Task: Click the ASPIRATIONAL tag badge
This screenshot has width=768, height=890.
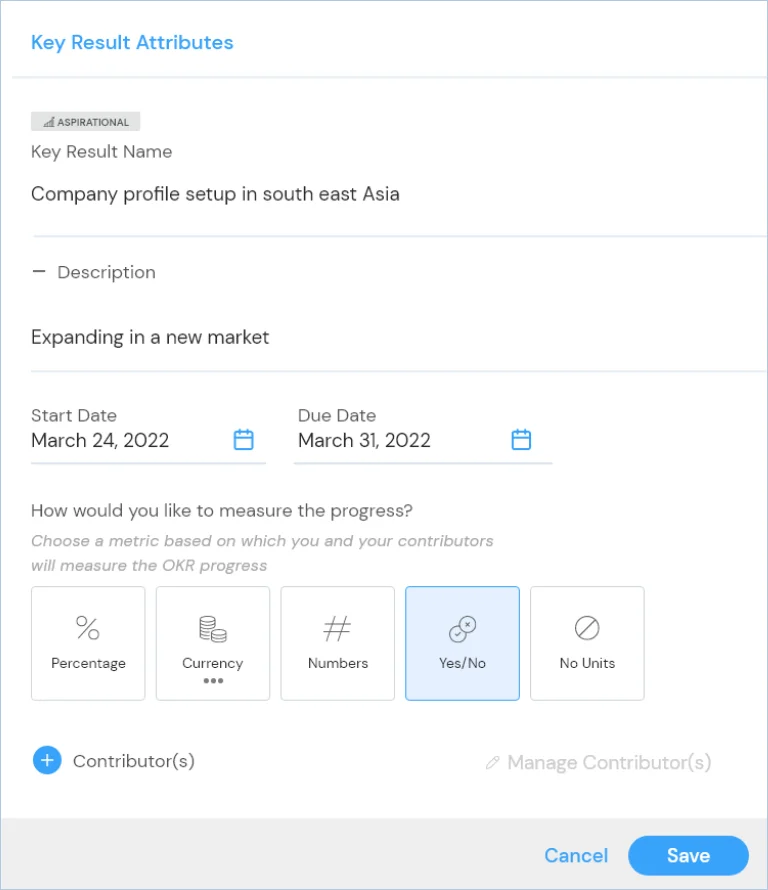Action: (x=86, y=121)
